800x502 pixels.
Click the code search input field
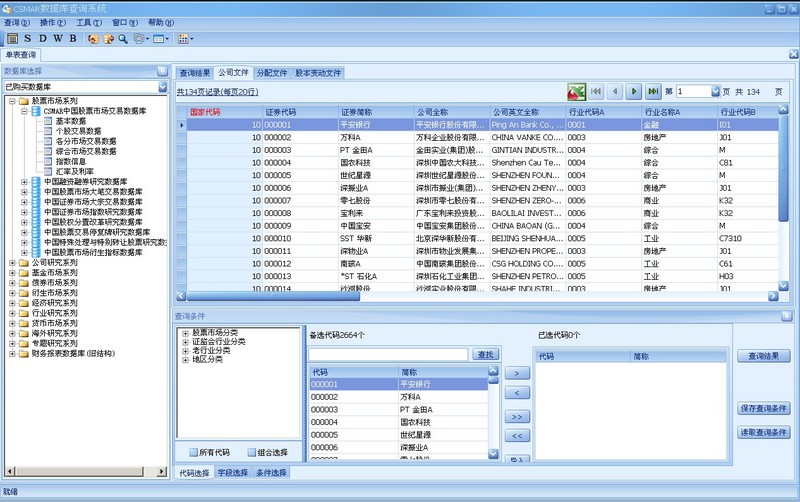coord(388,355)
